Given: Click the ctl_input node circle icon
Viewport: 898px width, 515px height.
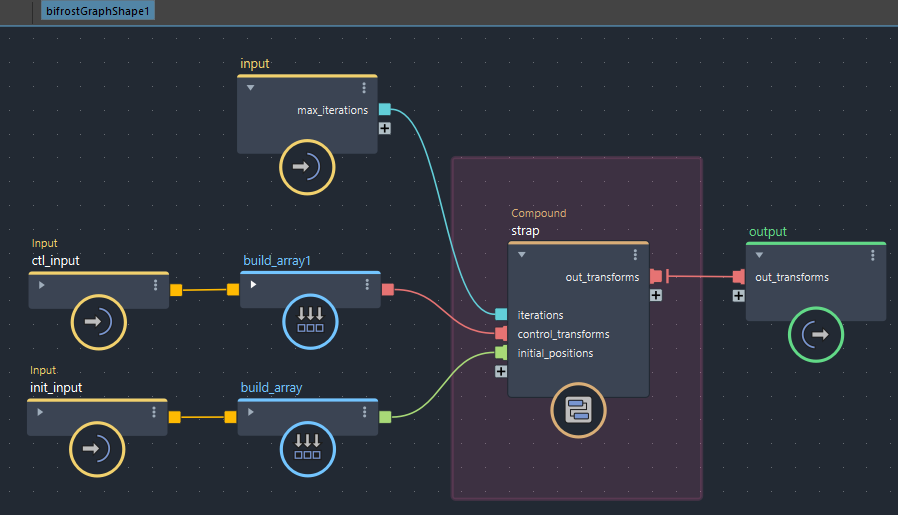Looking at the screenshot, I should pyautogui.click(x=99, y=322).
